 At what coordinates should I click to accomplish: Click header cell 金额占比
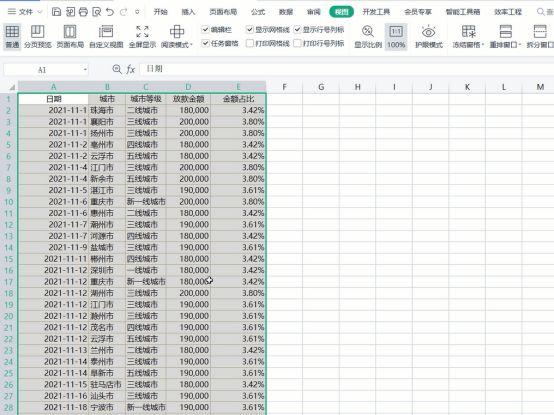(238, 99)
